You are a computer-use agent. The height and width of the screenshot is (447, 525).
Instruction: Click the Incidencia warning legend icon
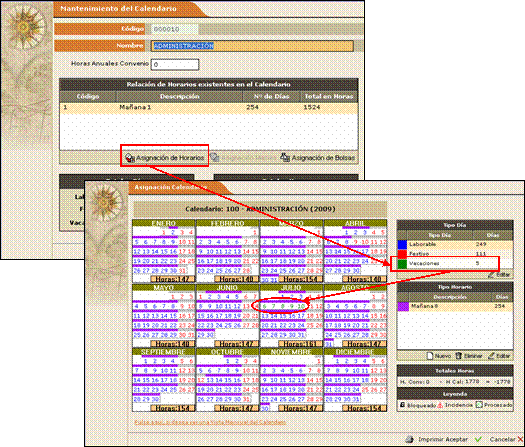click(440, 405)
